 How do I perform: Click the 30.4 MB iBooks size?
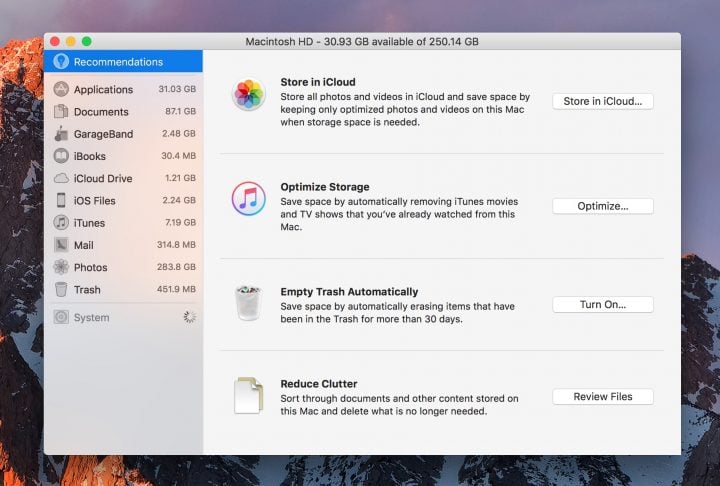click(x=178, y=156)
